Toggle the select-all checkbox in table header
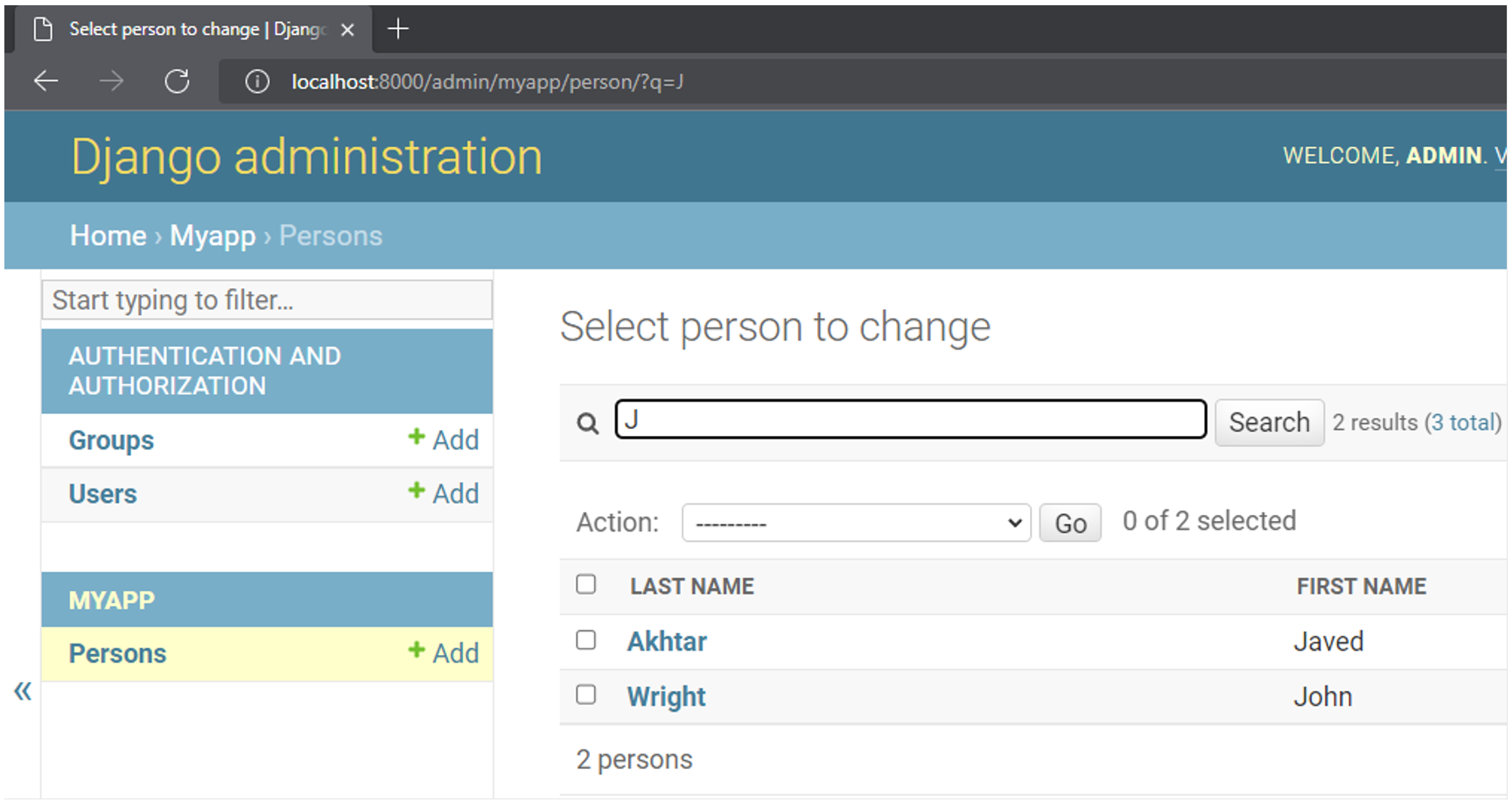The width and height of the screenshot is (1512, 802). [586, 584]
